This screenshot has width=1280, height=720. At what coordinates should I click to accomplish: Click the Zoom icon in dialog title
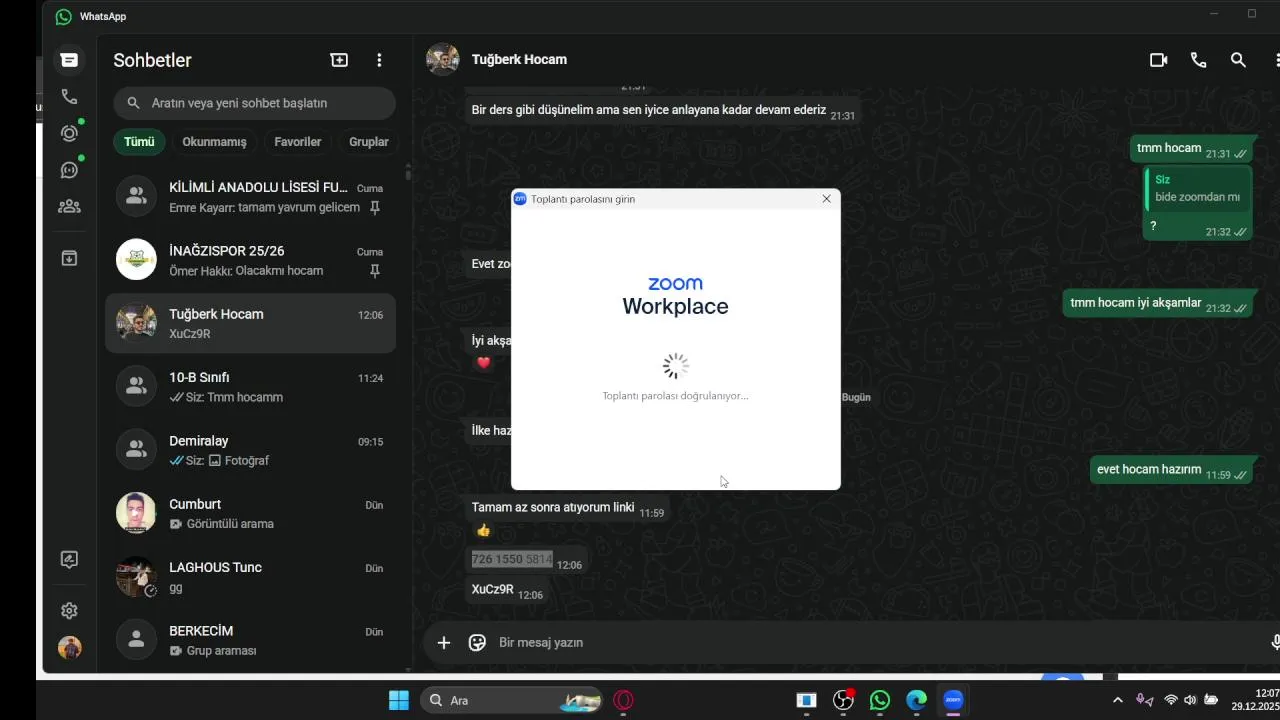coord(520,199)
